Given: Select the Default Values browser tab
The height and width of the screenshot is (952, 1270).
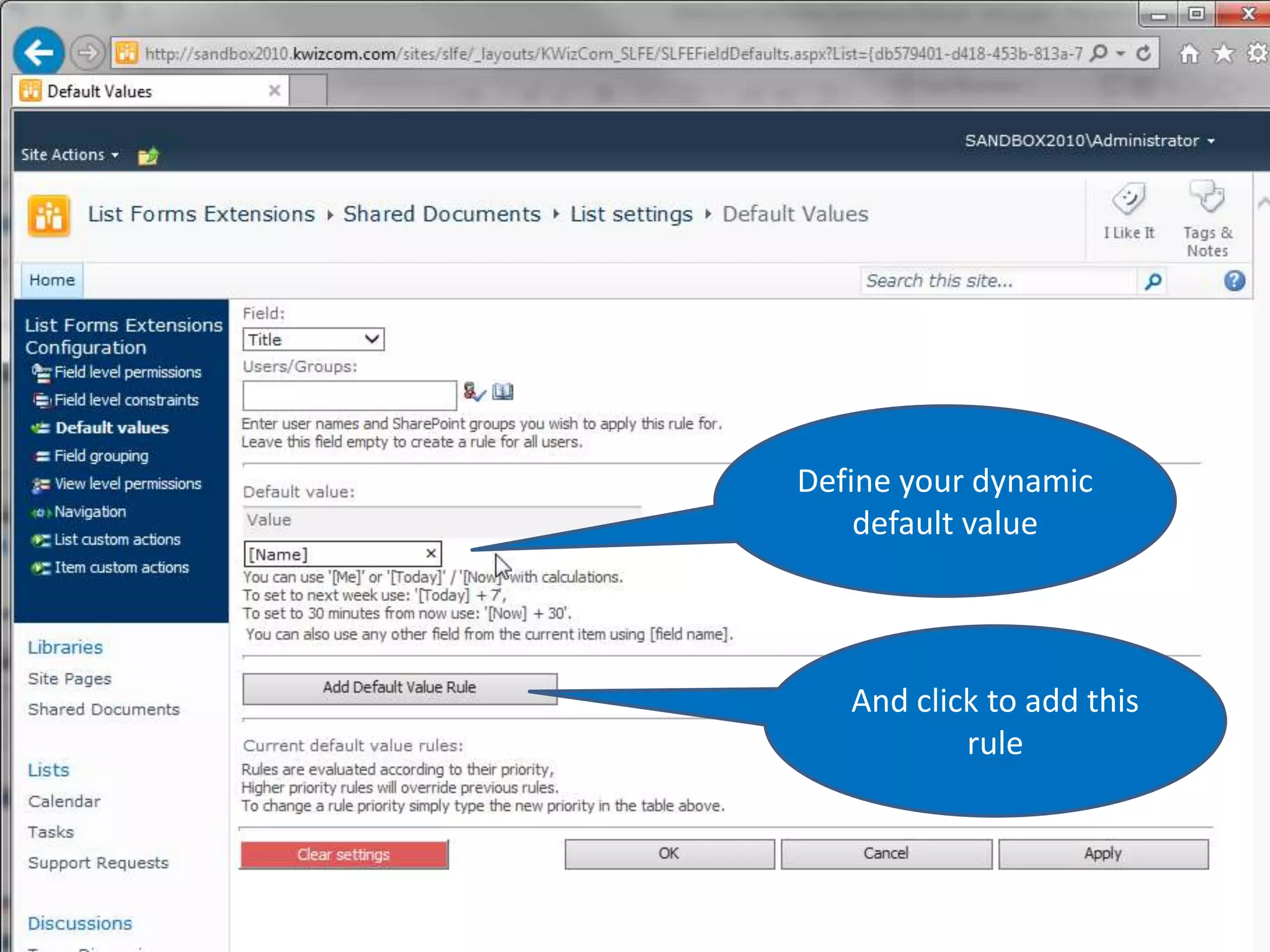Looking at the screenshot, I should click(x=150, y=90).
